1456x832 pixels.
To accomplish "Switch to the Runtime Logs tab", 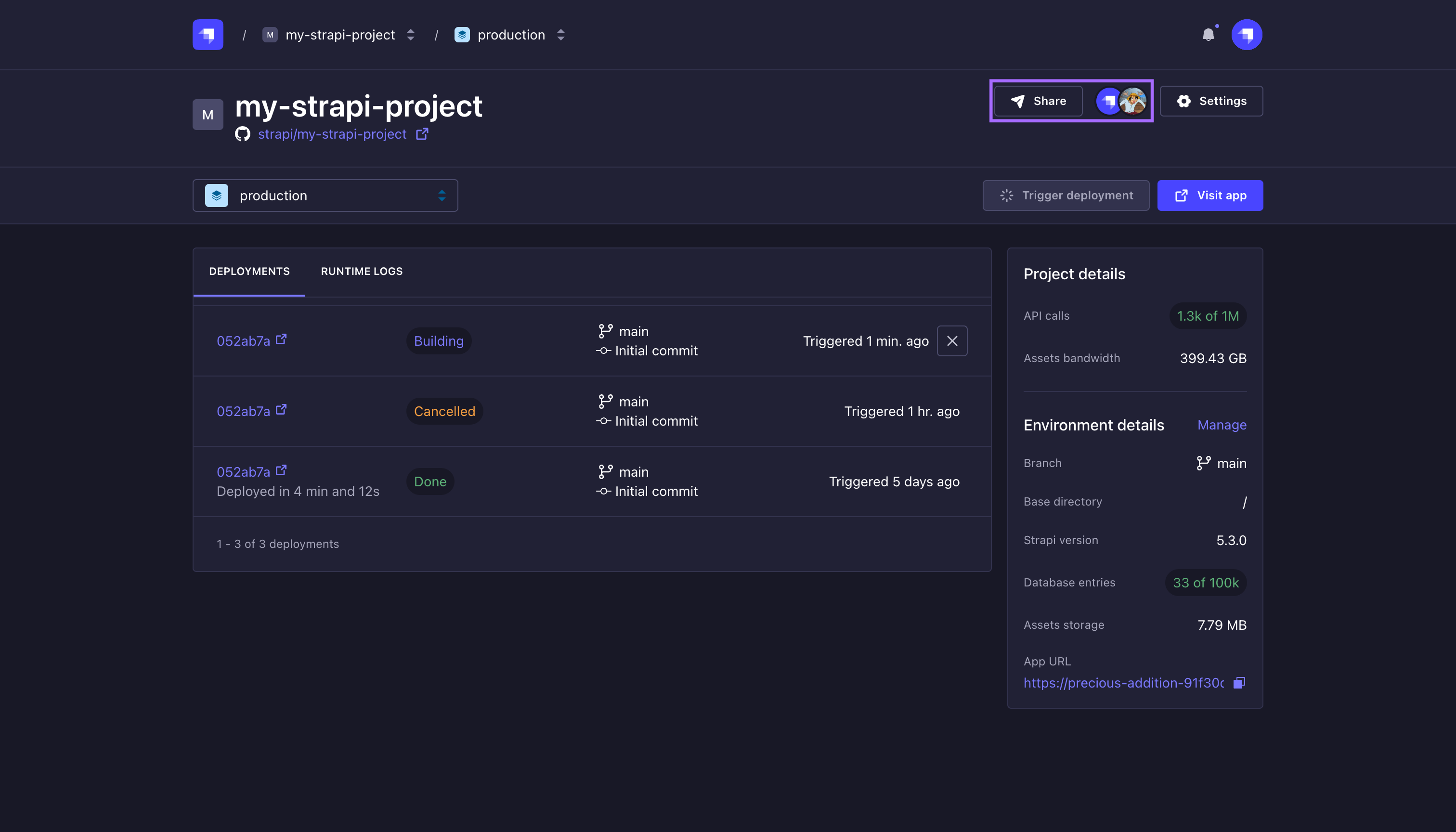I will click(362, 272).
